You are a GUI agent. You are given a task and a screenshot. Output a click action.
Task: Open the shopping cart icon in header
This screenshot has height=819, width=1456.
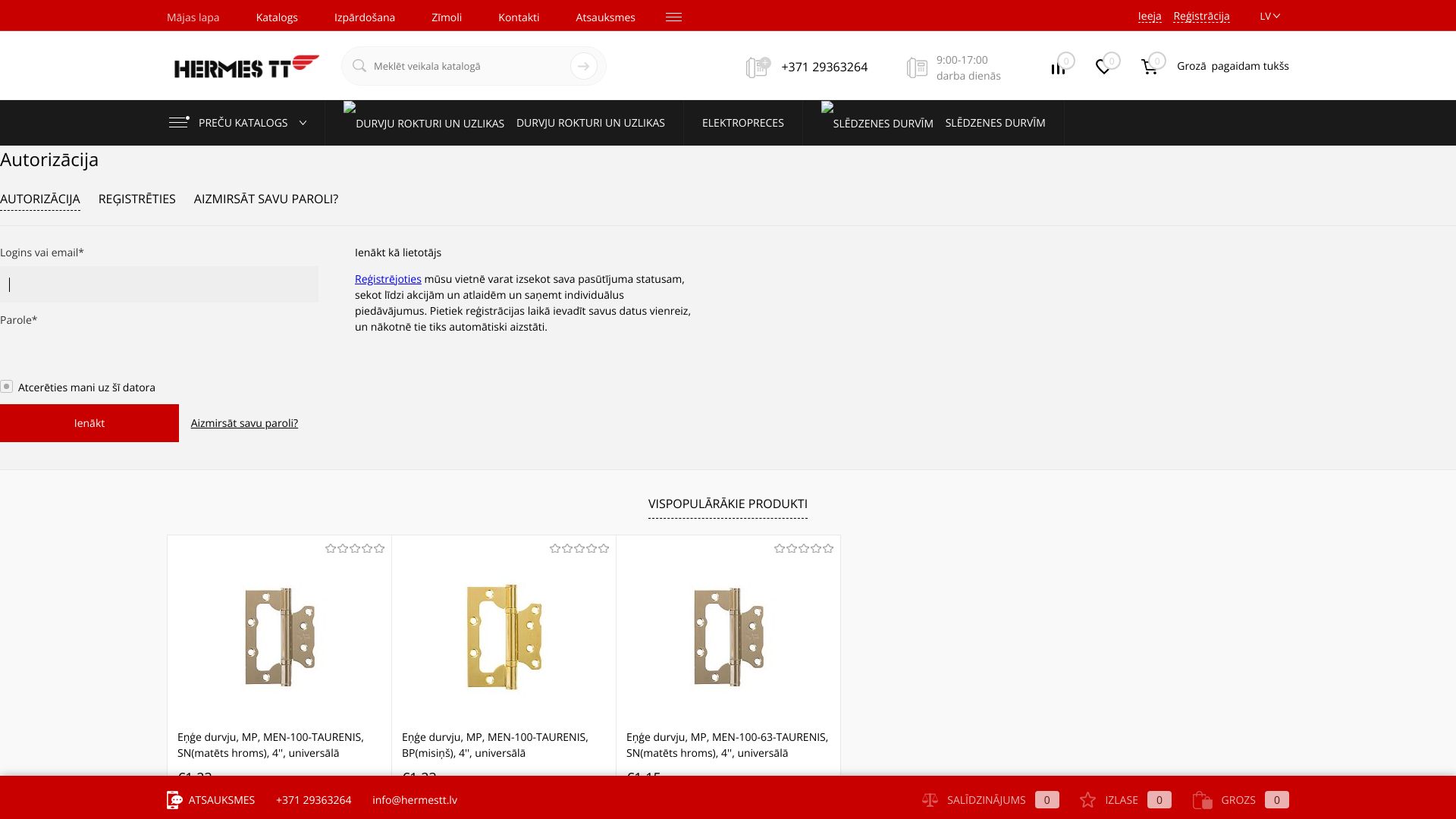(1149, 67)
